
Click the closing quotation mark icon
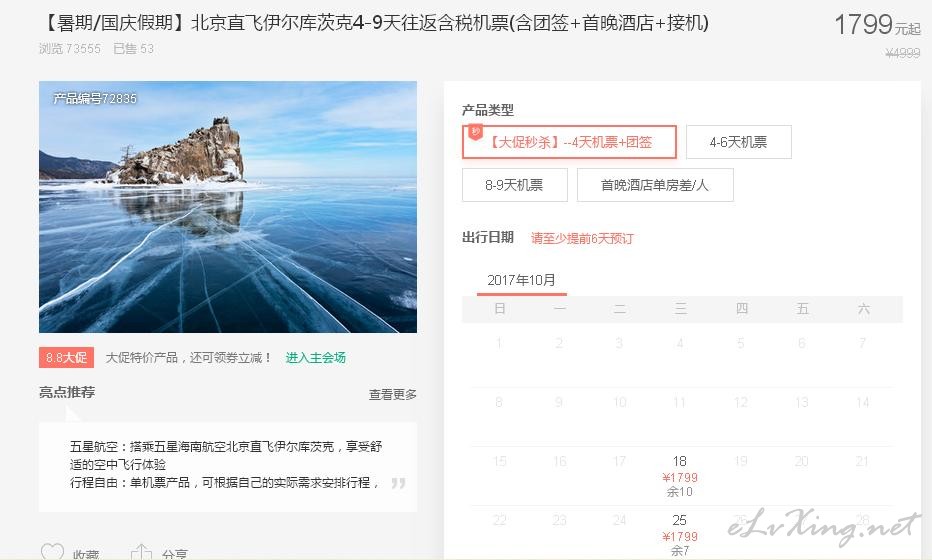(398, 483)
